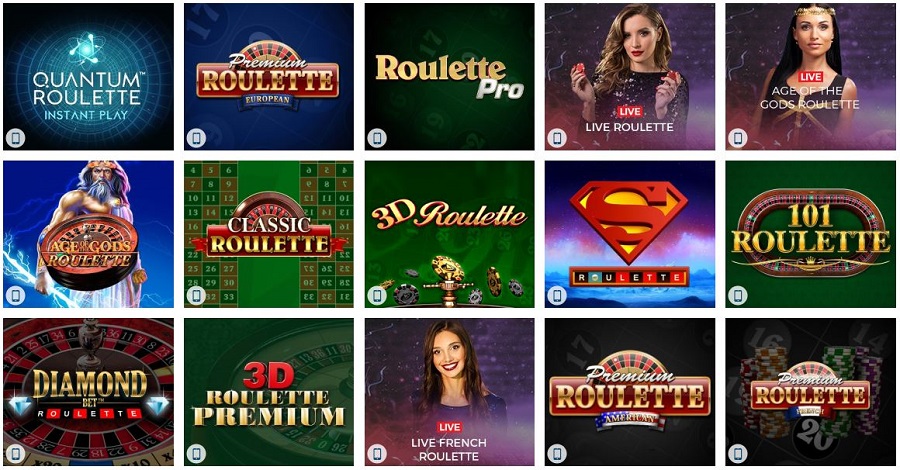900x470 pixels.
Task: Open Quantum Roulette Instant Play game
Action: pos(88,77)
